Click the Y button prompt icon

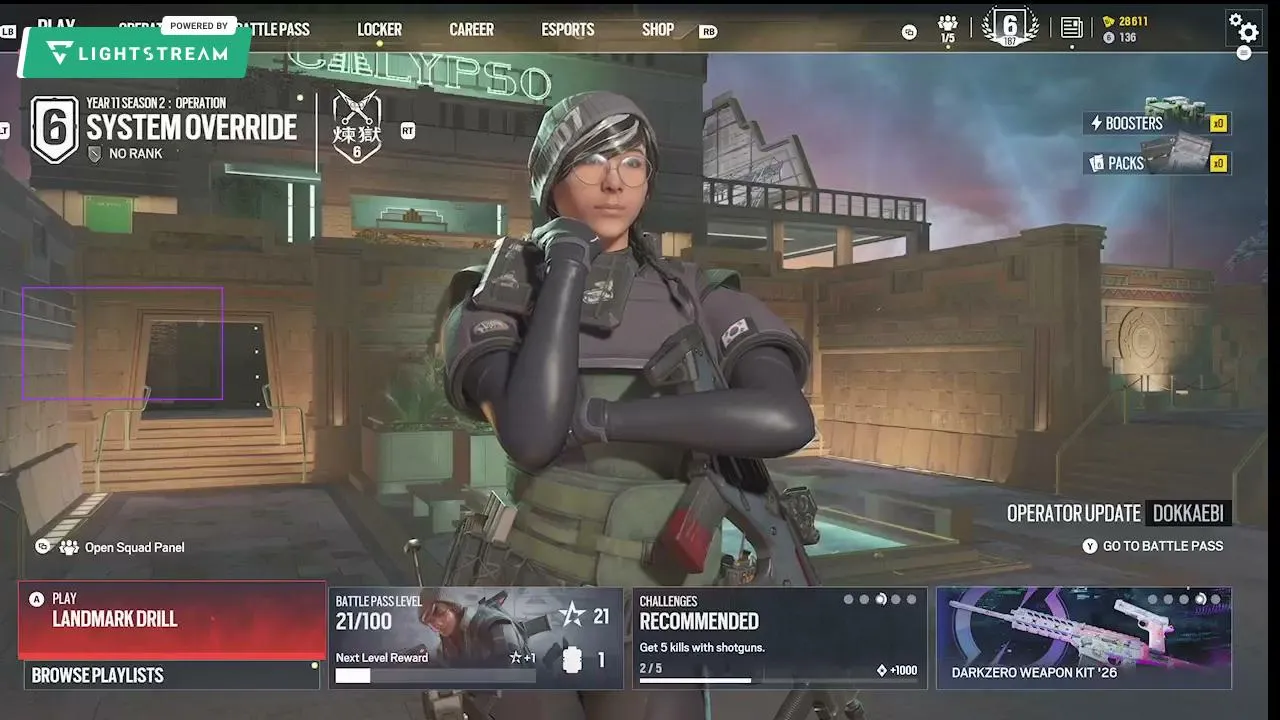[1090, 546]
